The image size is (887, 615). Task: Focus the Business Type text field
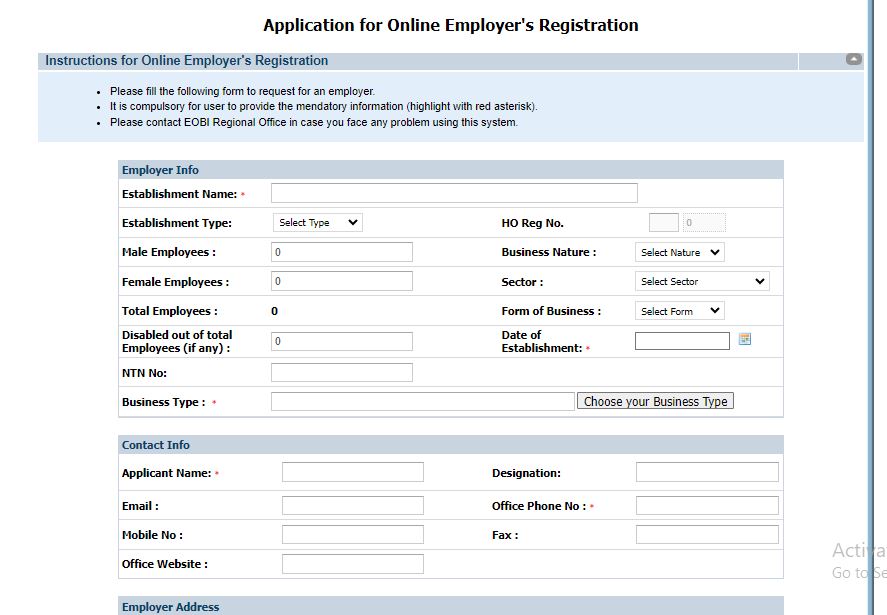423,401
